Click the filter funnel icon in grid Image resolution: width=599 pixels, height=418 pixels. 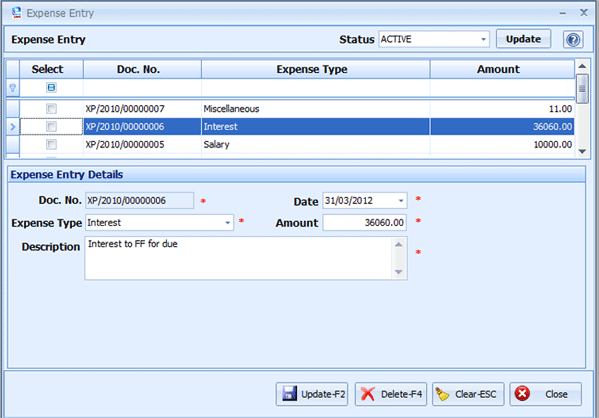pos(13,88)
